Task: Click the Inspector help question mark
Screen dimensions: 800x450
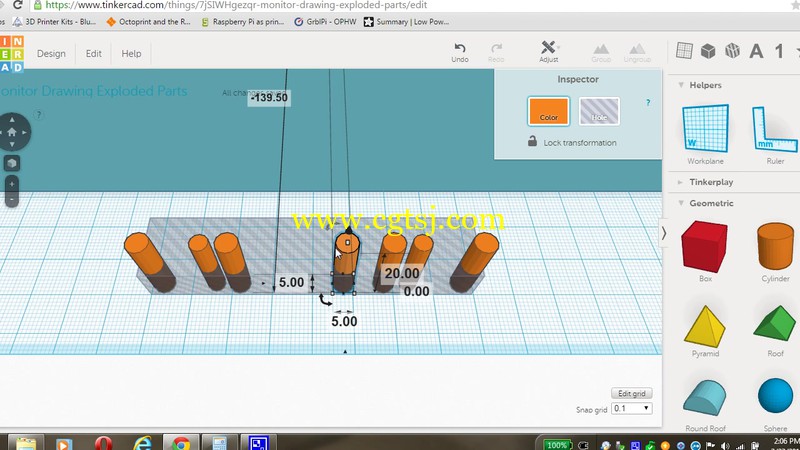Action: [x=648, y=103]
